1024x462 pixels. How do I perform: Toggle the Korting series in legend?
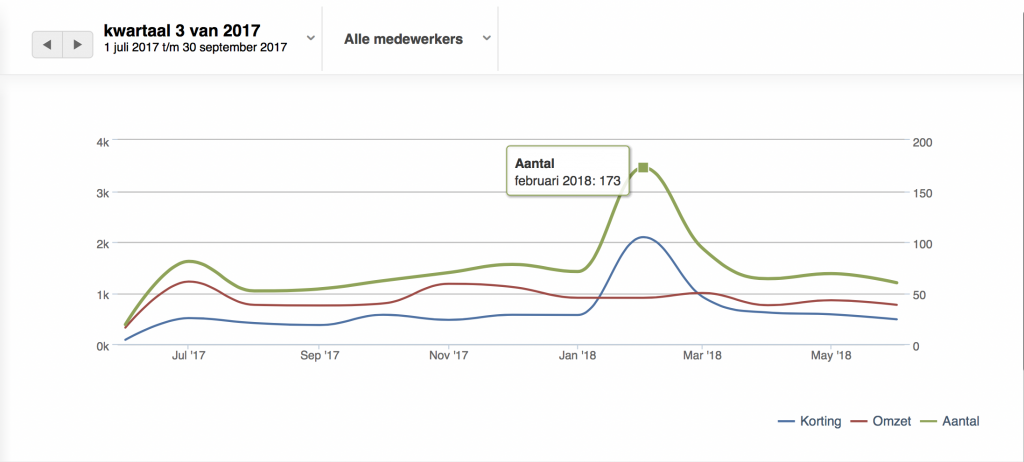click(809, 421)
